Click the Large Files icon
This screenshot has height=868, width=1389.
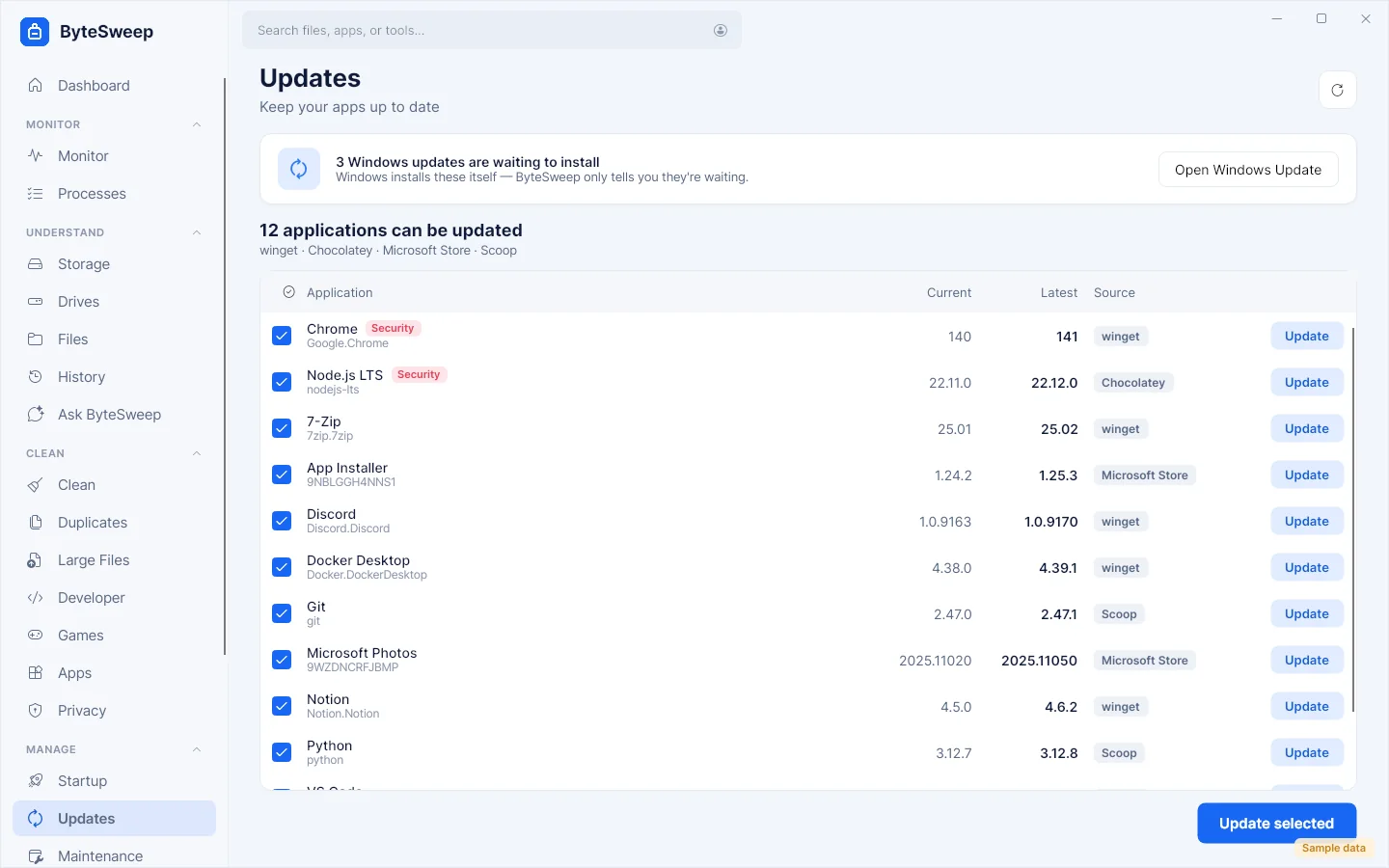pyautogui.click(x=36, y=559)
